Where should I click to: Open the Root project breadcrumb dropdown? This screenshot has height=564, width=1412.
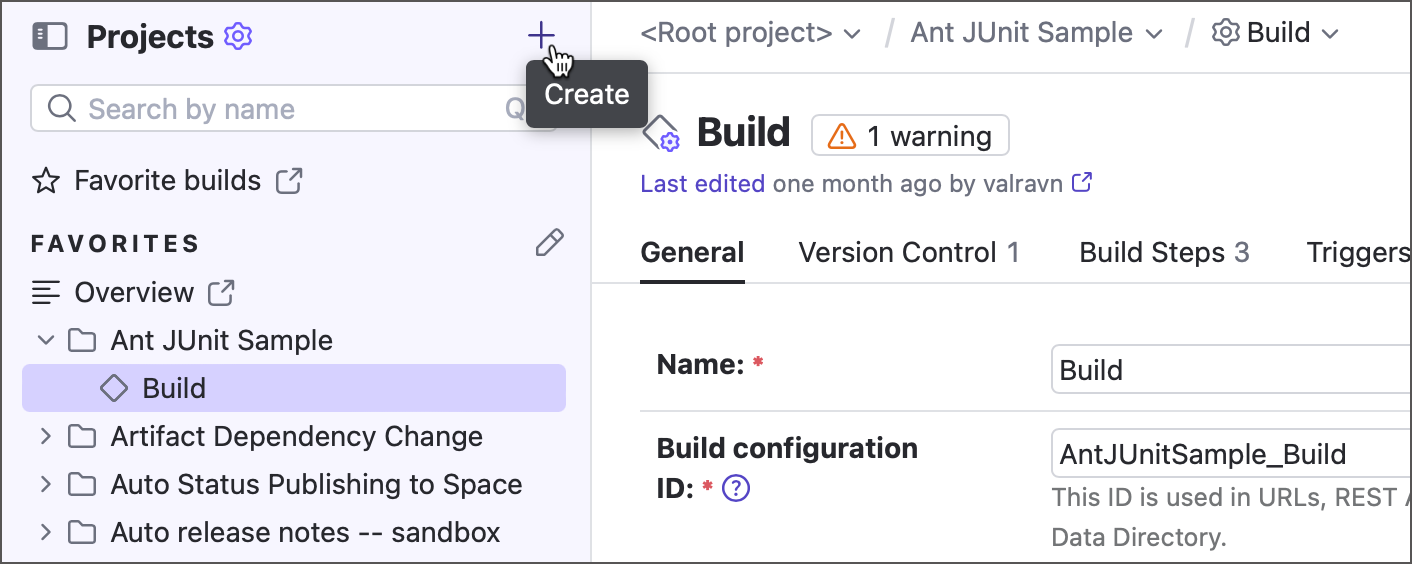point(851,34)
